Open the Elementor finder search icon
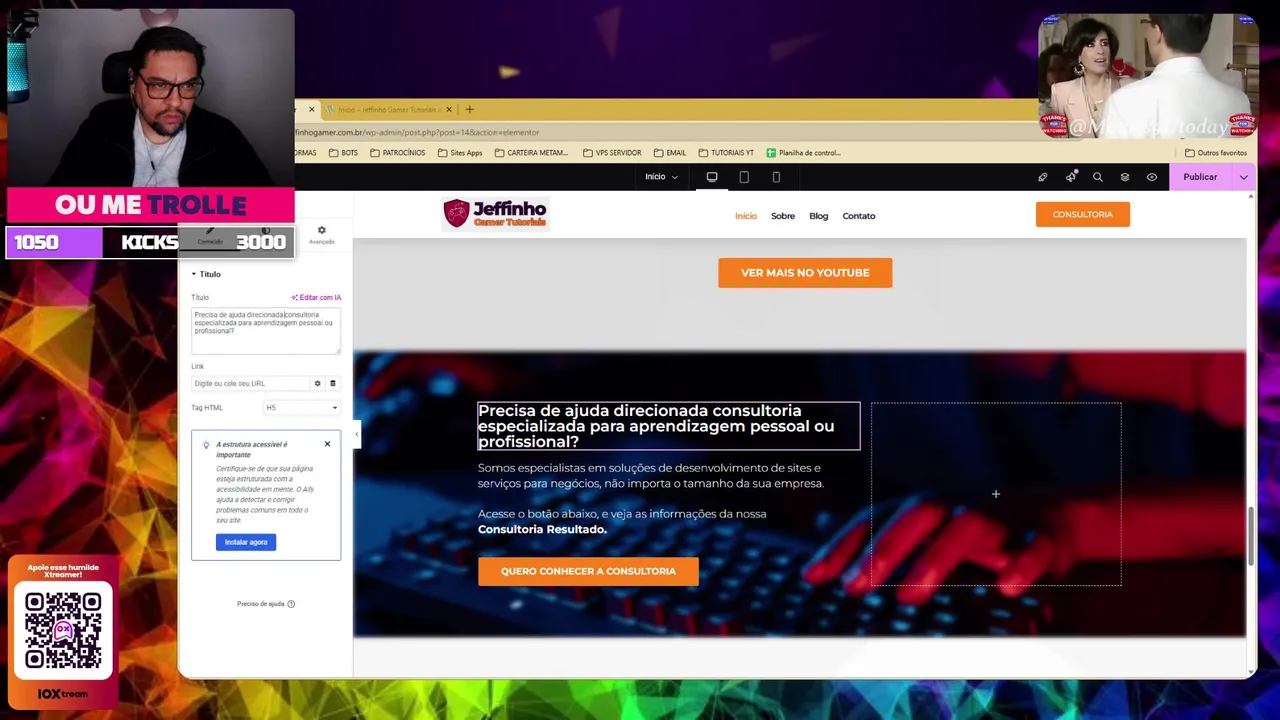1280x720 pixels. coord(1097,177)
